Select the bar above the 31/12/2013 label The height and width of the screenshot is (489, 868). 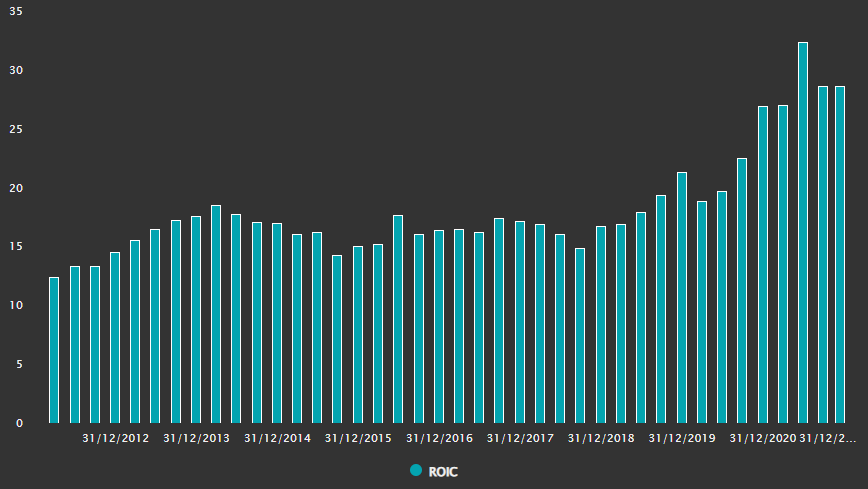coord(196,320)
